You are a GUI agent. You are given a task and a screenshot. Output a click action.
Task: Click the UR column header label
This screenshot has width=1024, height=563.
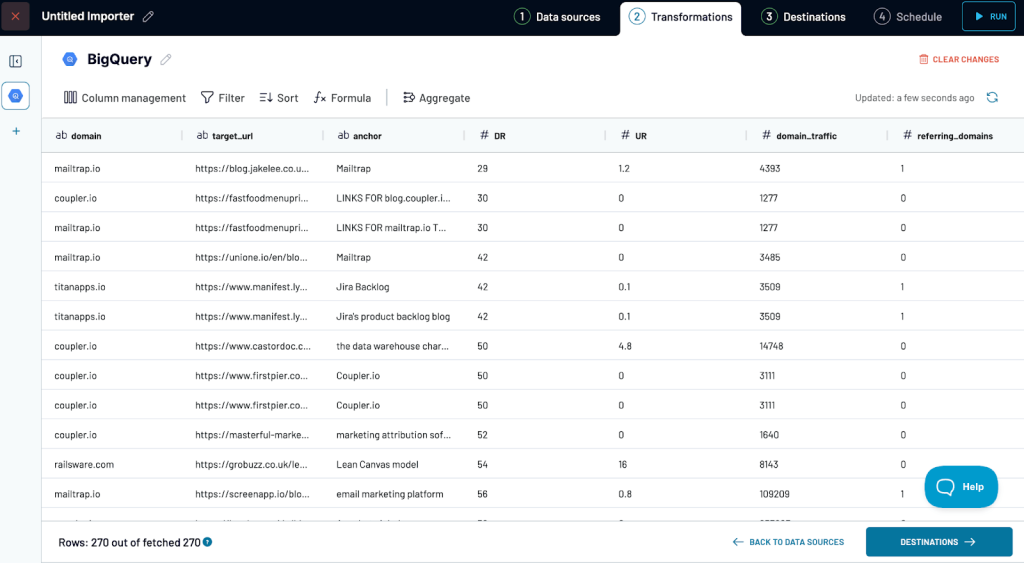(x=641, y=136)
